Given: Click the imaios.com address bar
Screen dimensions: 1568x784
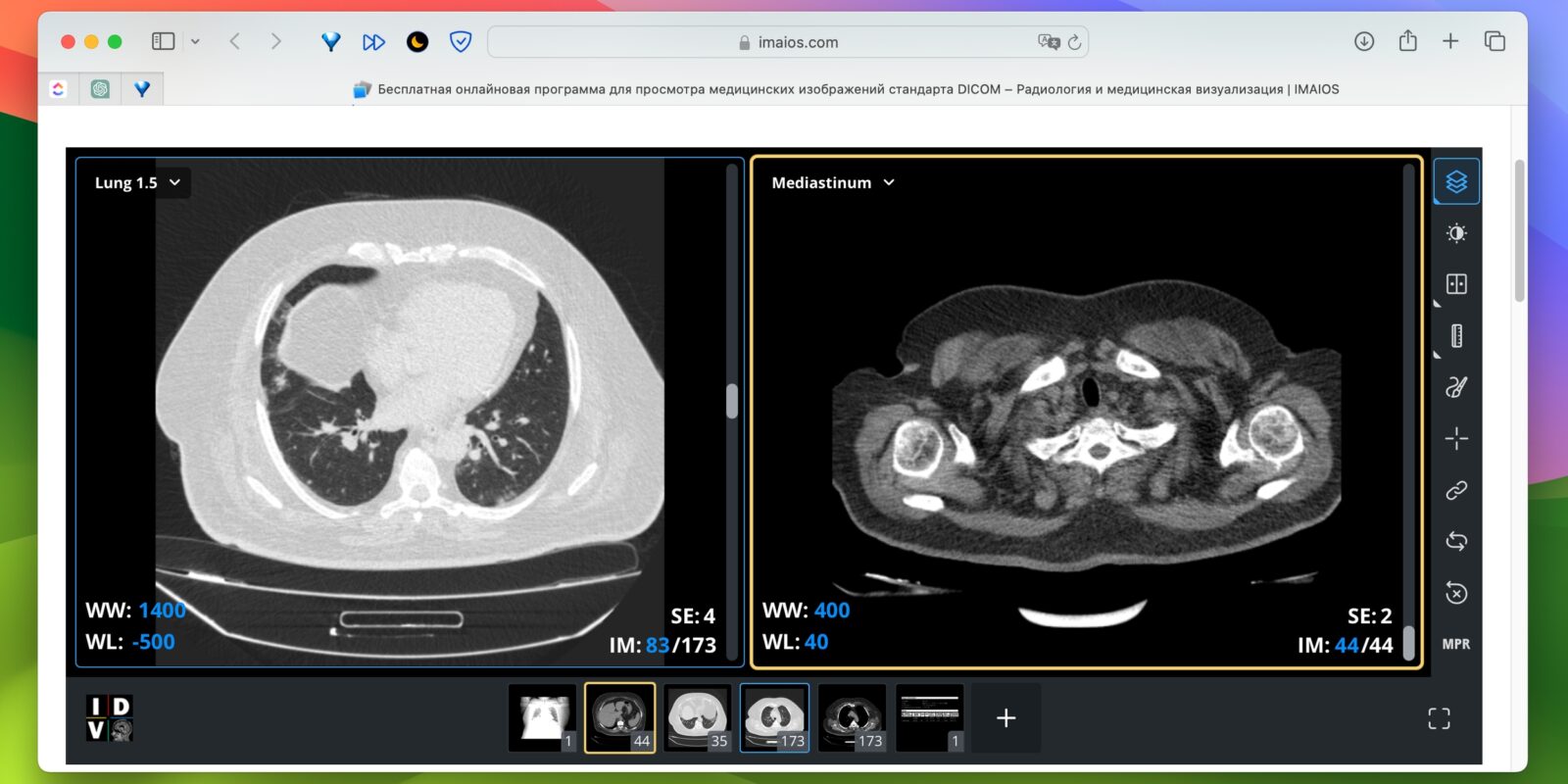Looking at the screenshot, I should pyautogui.click(x=788, y=42).
